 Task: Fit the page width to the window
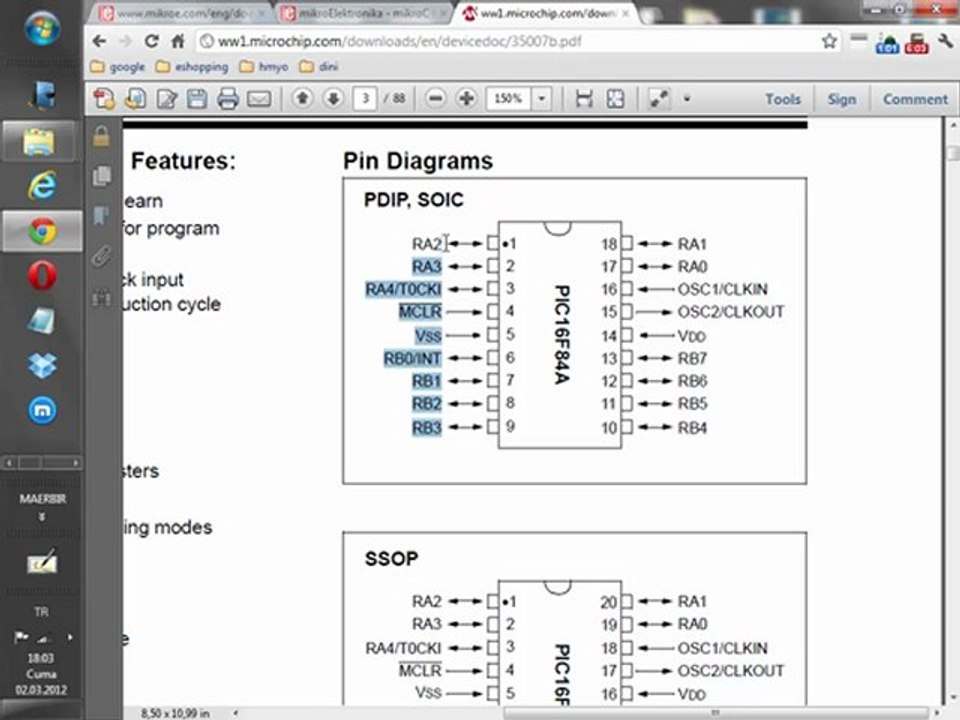click(584, 99)
